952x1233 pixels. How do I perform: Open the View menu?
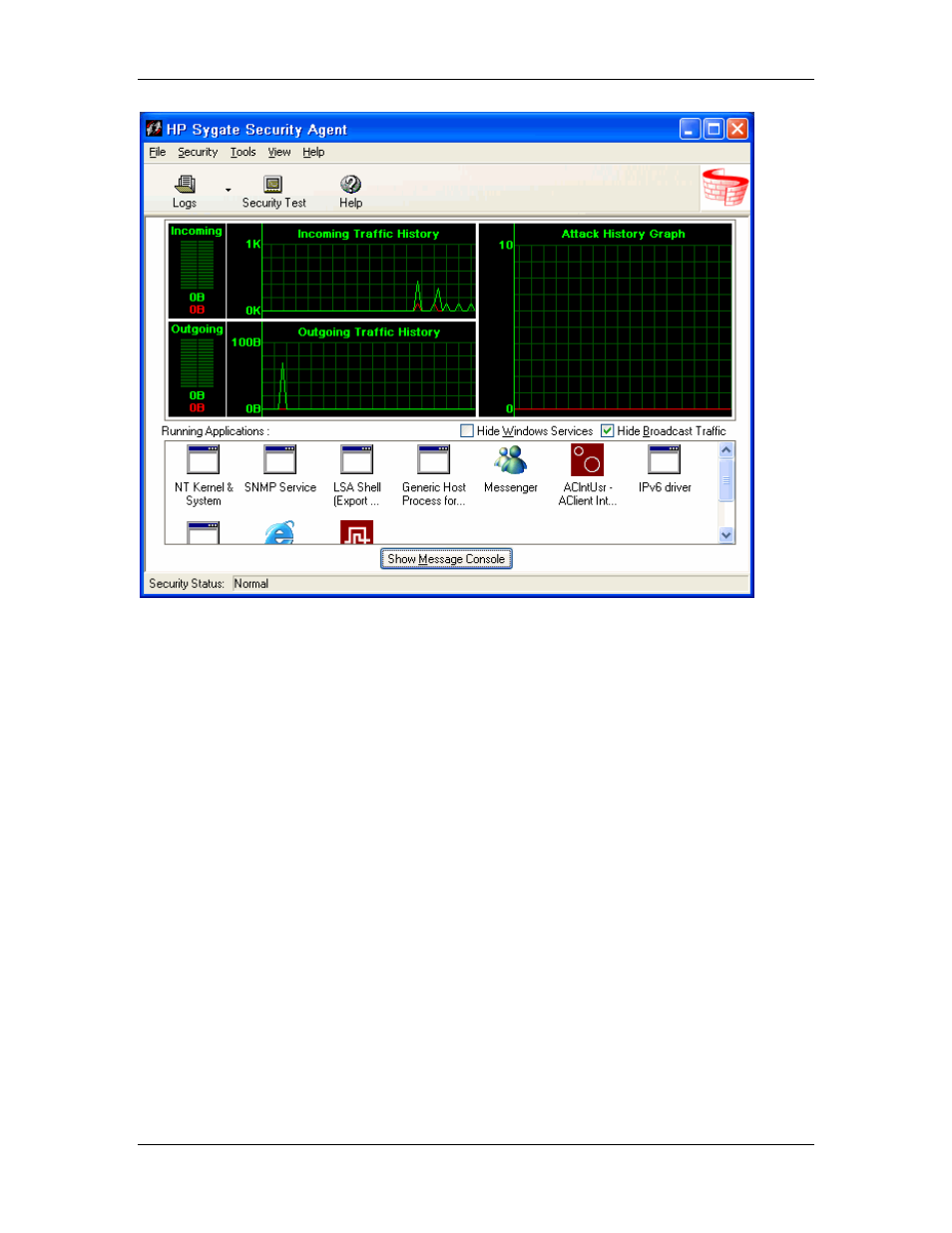[x=279, y=153]
